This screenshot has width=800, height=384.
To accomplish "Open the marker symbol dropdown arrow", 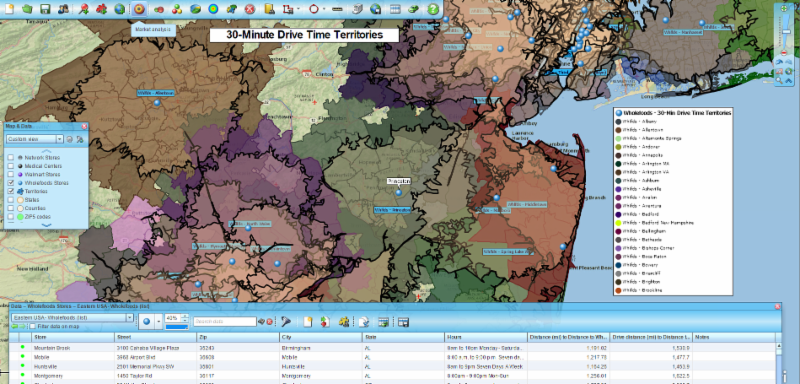I will 158,321.
